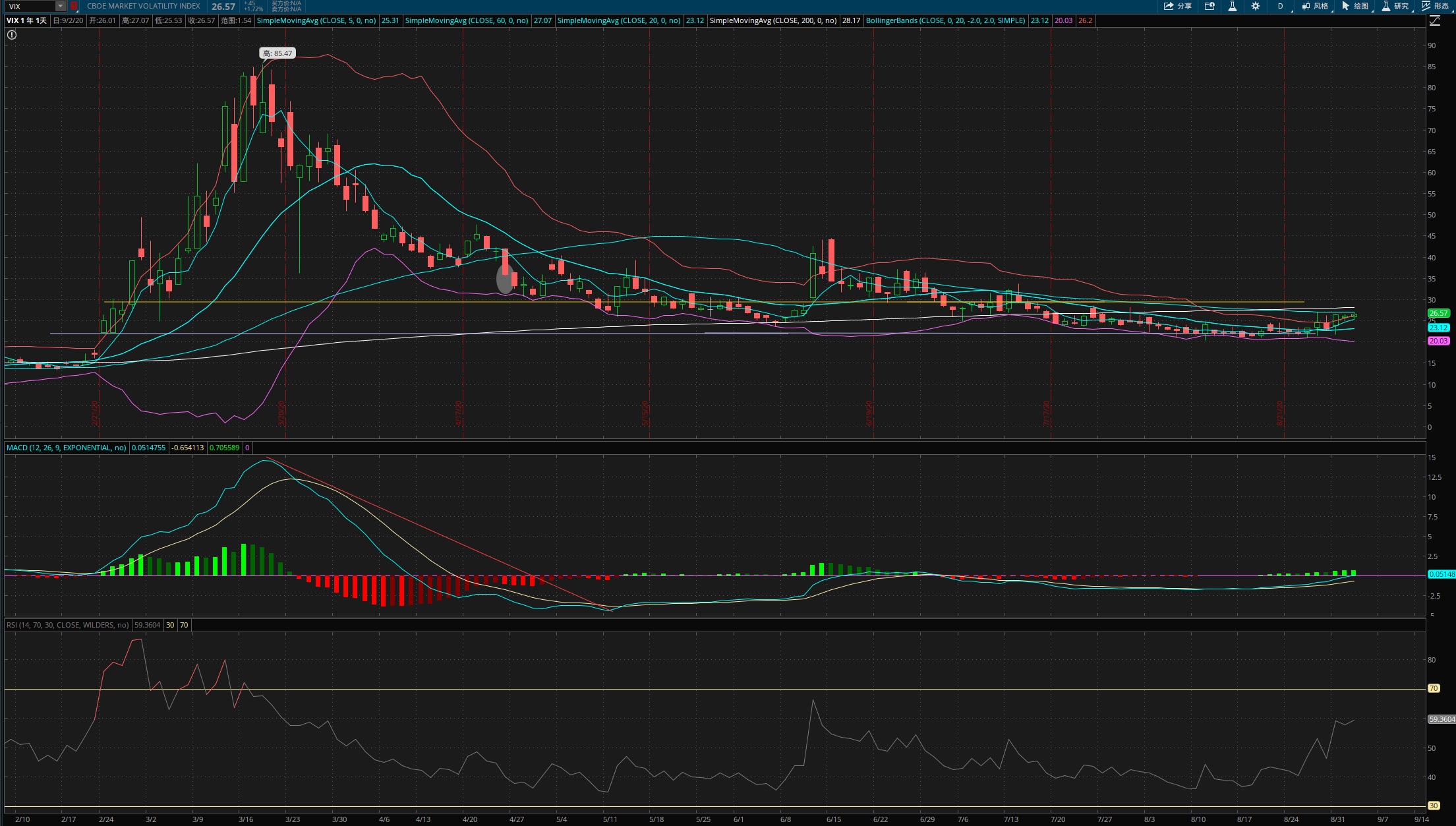Click the VIX 1 年 1天 timeframe label

(x=27, y=20)
